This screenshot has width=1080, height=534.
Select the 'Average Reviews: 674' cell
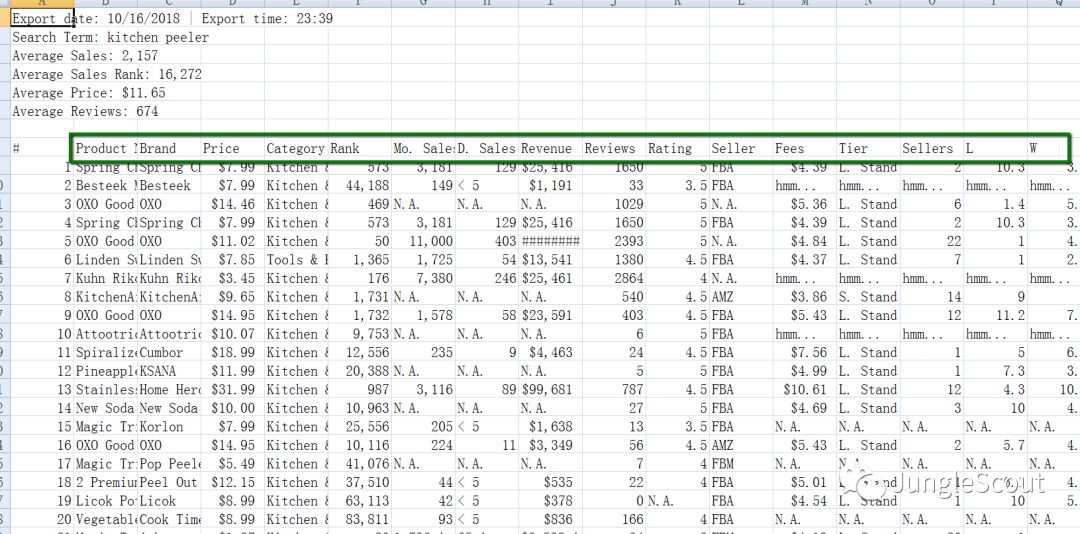click(41, 112)
